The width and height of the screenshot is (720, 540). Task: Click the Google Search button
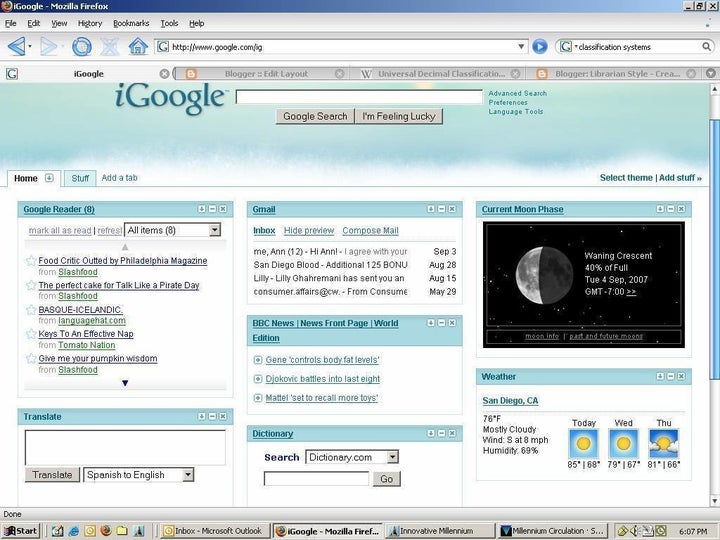tap(315, 116)
